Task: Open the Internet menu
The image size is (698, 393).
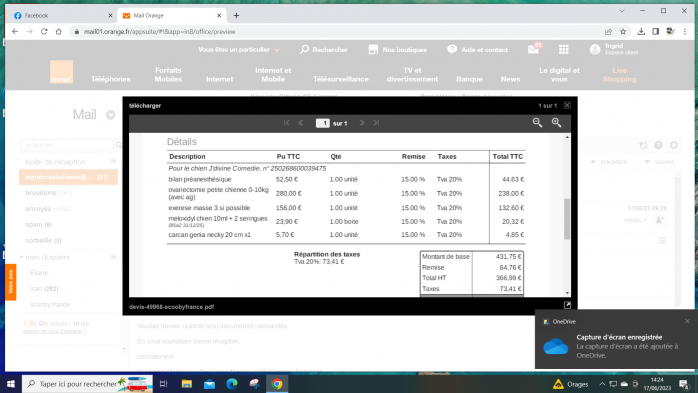Action: click(219, 79)
